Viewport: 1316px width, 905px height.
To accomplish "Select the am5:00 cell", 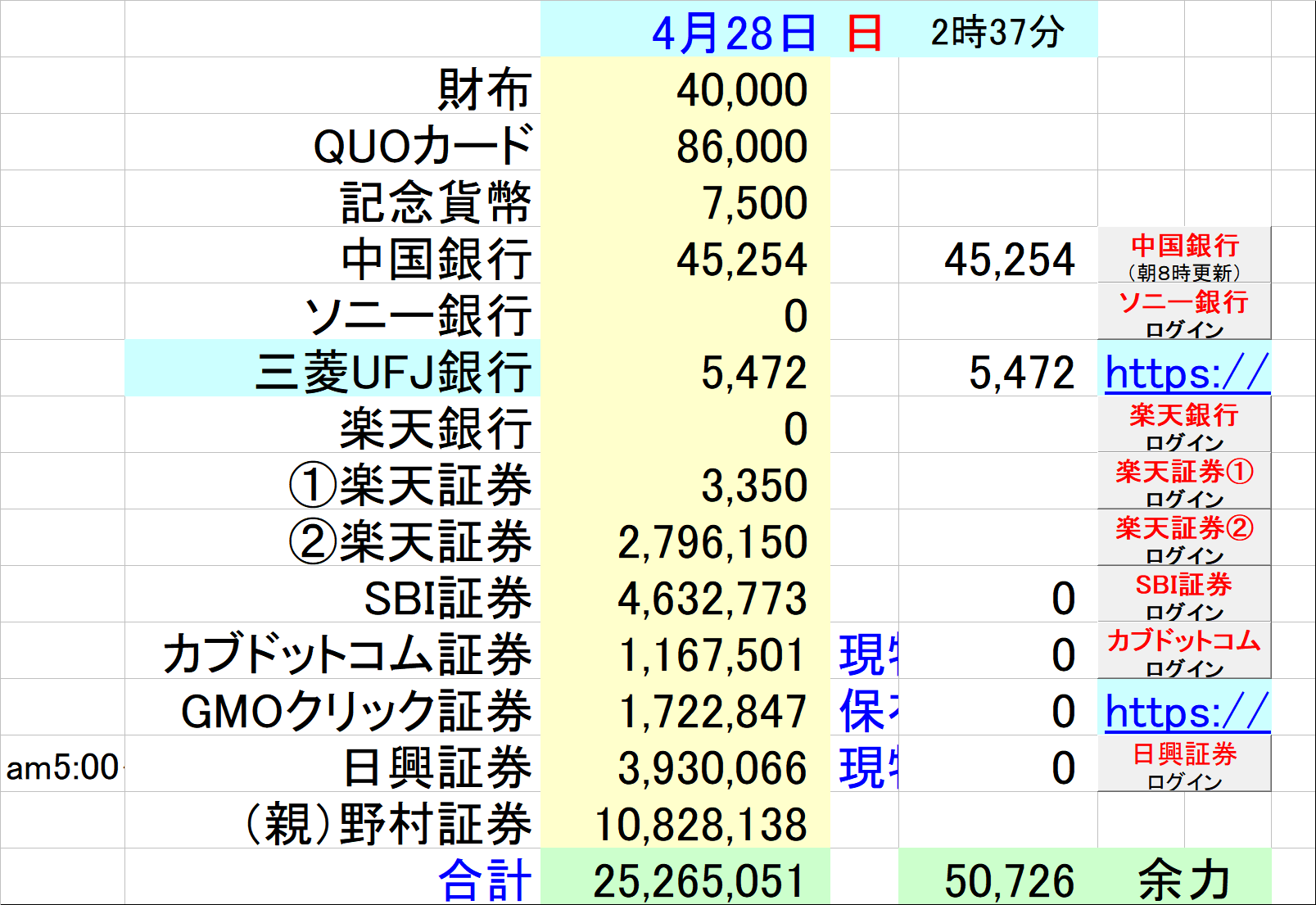I will pos(62,764).
